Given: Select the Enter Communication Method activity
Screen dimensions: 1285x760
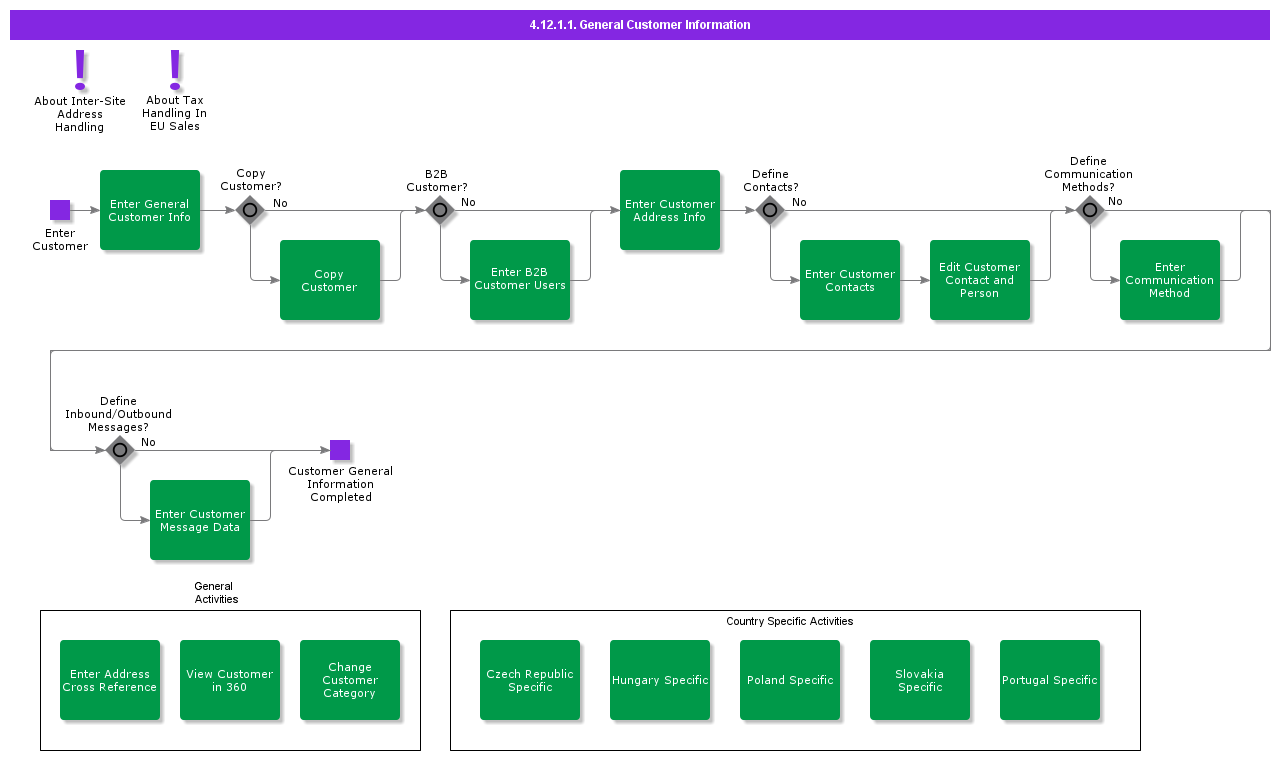Looking at the screenshot, I should point(1170,280).
